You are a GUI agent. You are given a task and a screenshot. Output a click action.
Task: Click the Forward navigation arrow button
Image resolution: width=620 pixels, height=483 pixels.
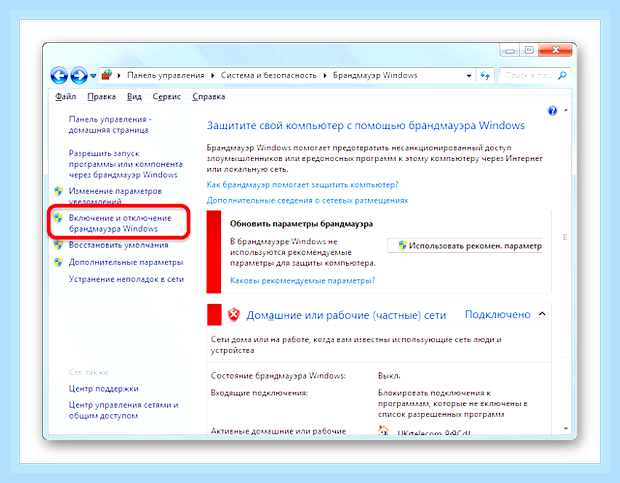click(x=79, y=75)
